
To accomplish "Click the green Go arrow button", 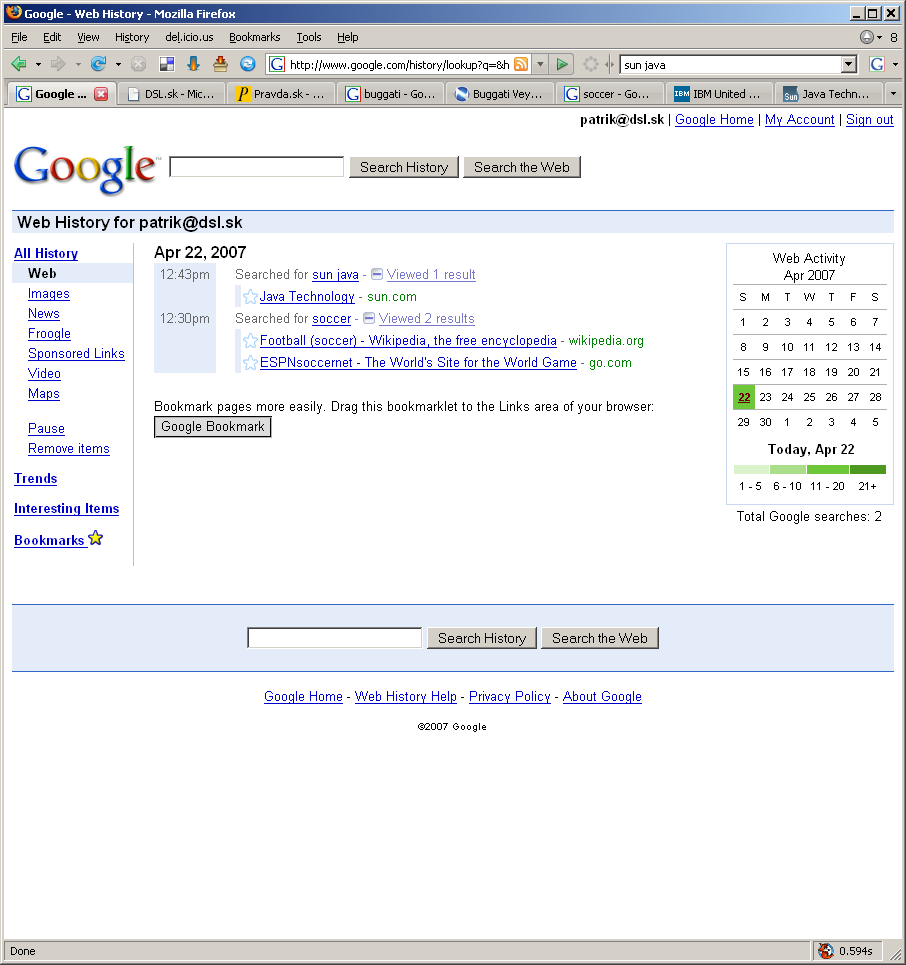I will point(561,64).
